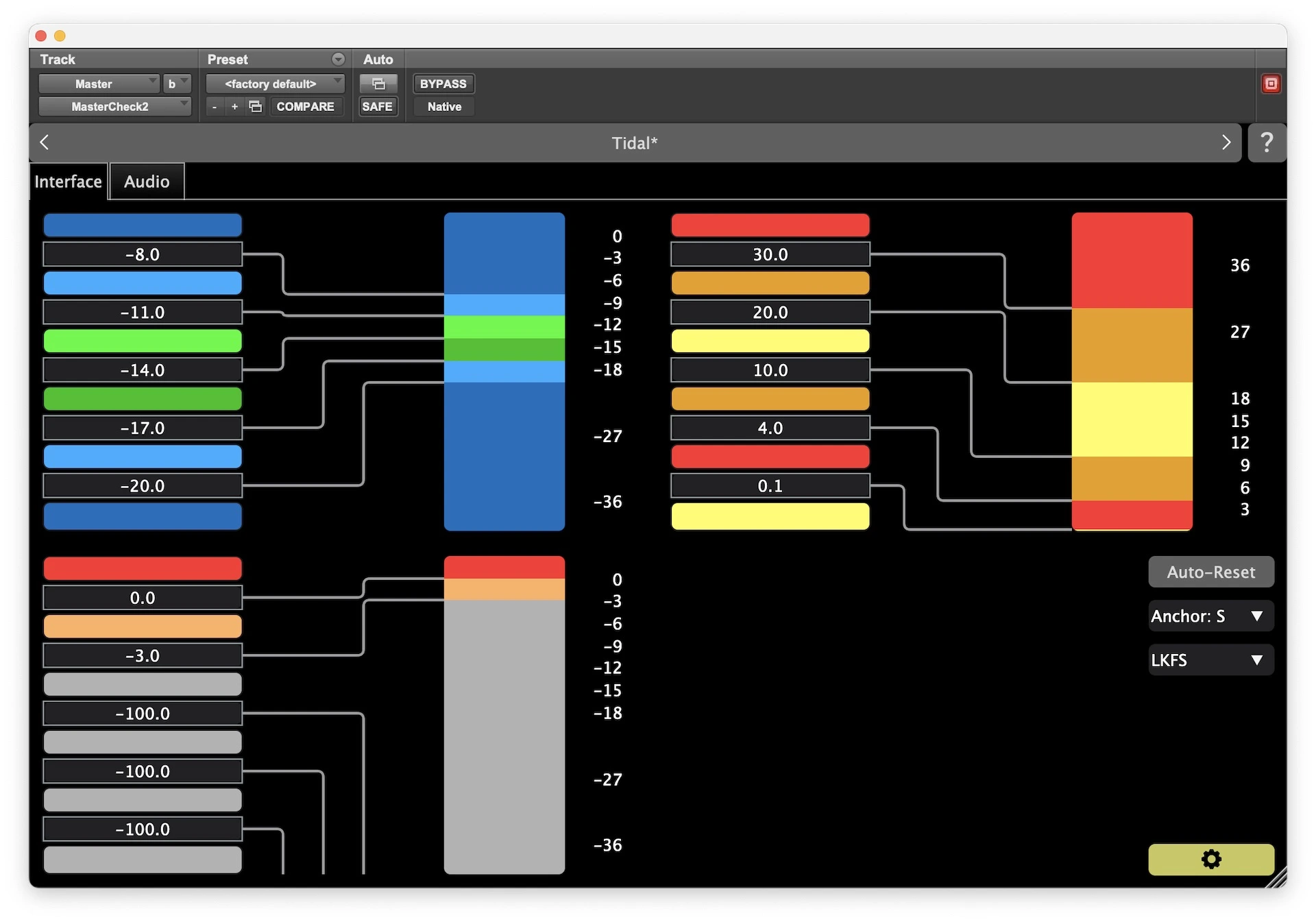This screenshot has width=1316, height=922.
Task: Click the Auto-Reset button
Action: click(x=1210, y=572)
